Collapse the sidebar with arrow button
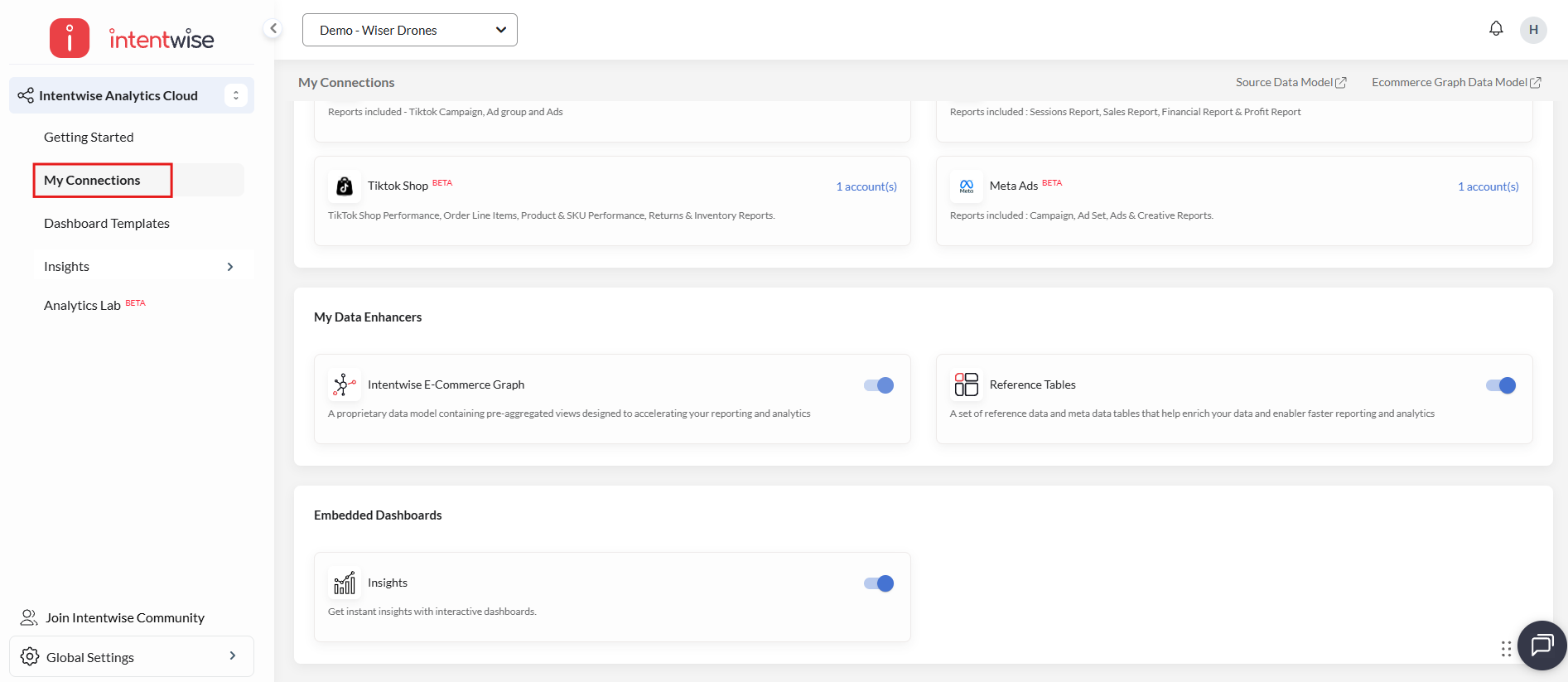The width and height of the screenshot is (1568, 682). coord(273,28)
